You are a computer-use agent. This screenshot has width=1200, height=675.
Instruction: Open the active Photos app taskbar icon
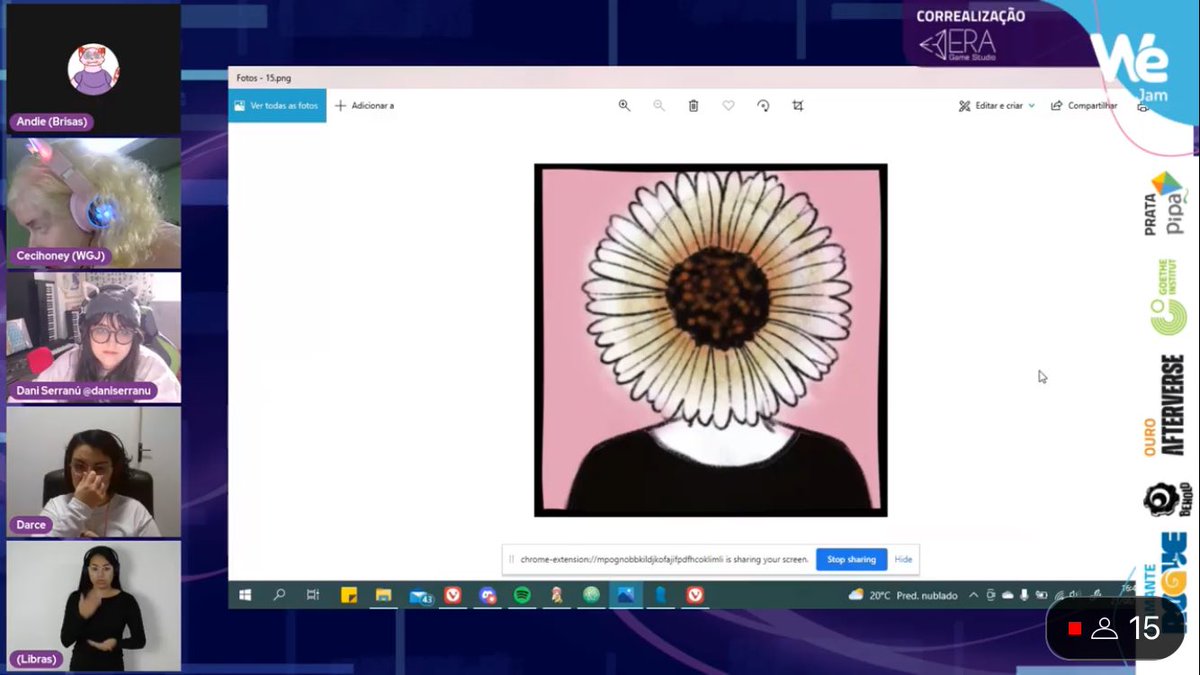[626, 595]
